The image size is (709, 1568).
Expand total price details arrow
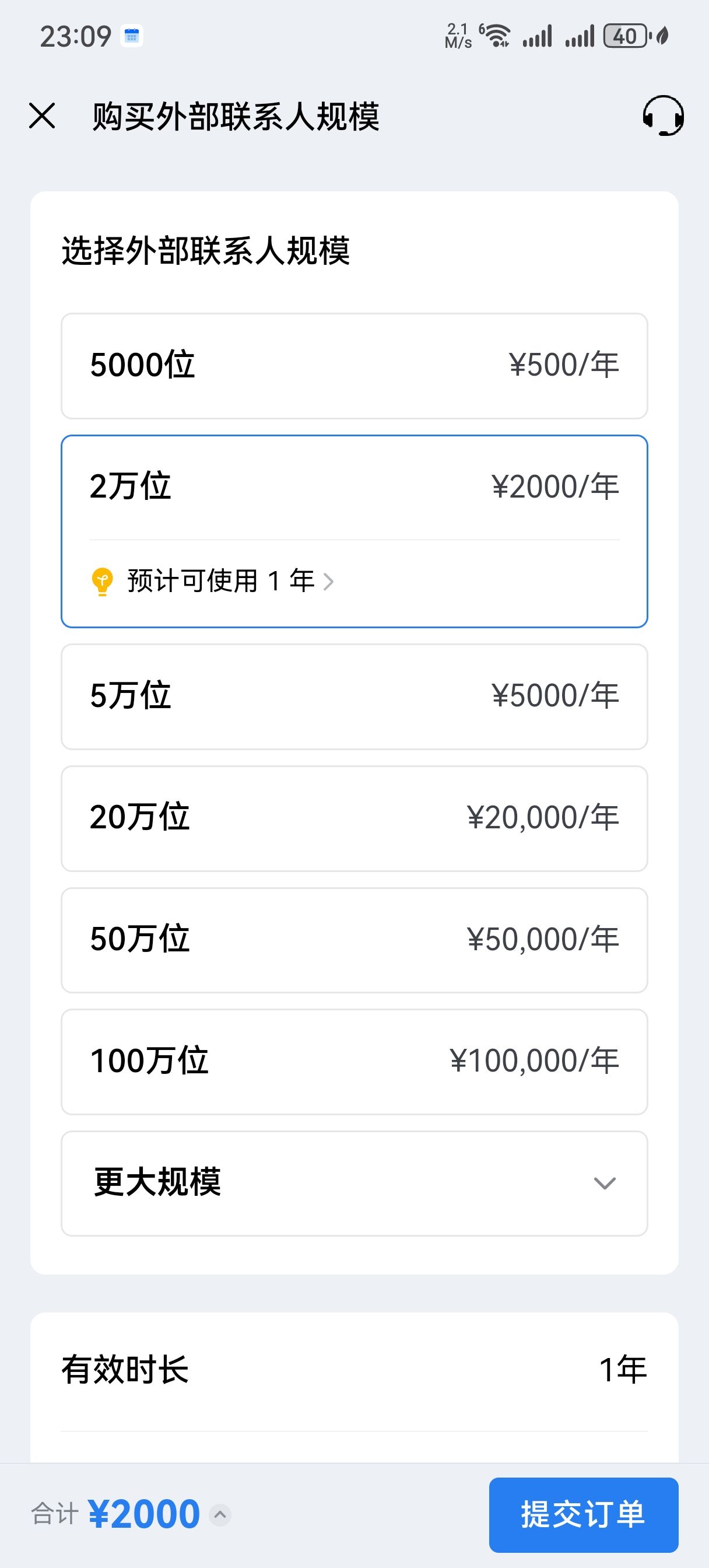point(220,1514)
